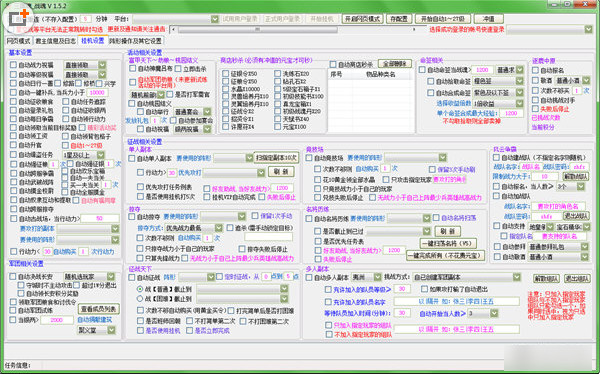The width and height of the screenshot is (600, 374).
Task: Open the 自己创建军团副本 challenge mode dropdown
Action: click(x=467, y=277)
